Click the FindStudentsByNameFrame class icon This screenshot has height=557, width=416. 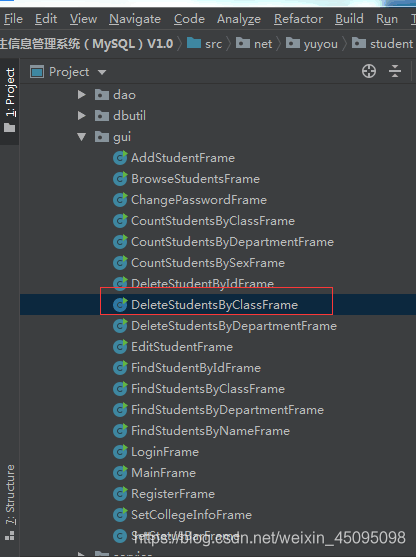[x=120, y=431]
